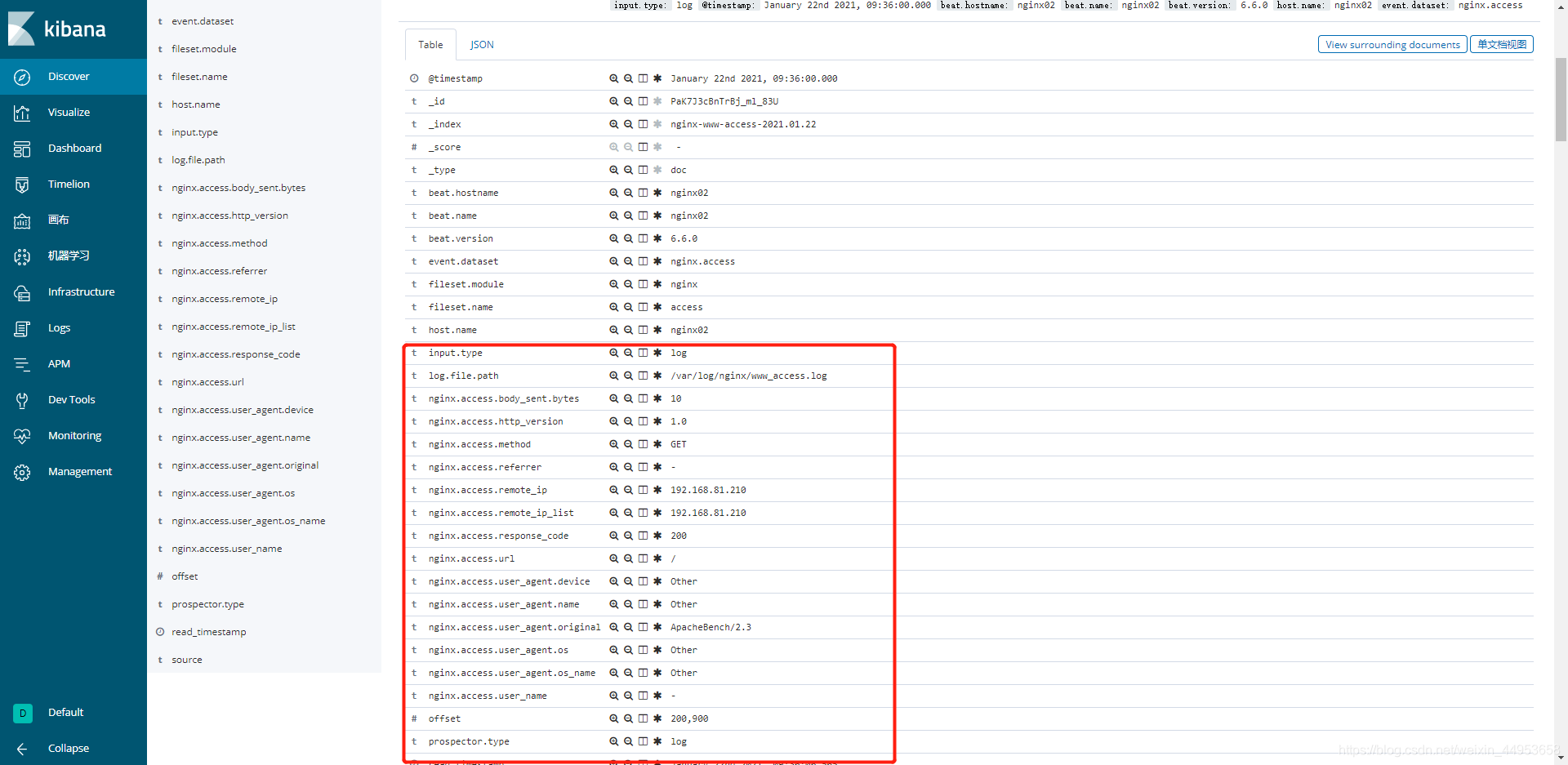1568x765 pixels.
Task: Open the Logs sidebar icon
Action: 22,328
